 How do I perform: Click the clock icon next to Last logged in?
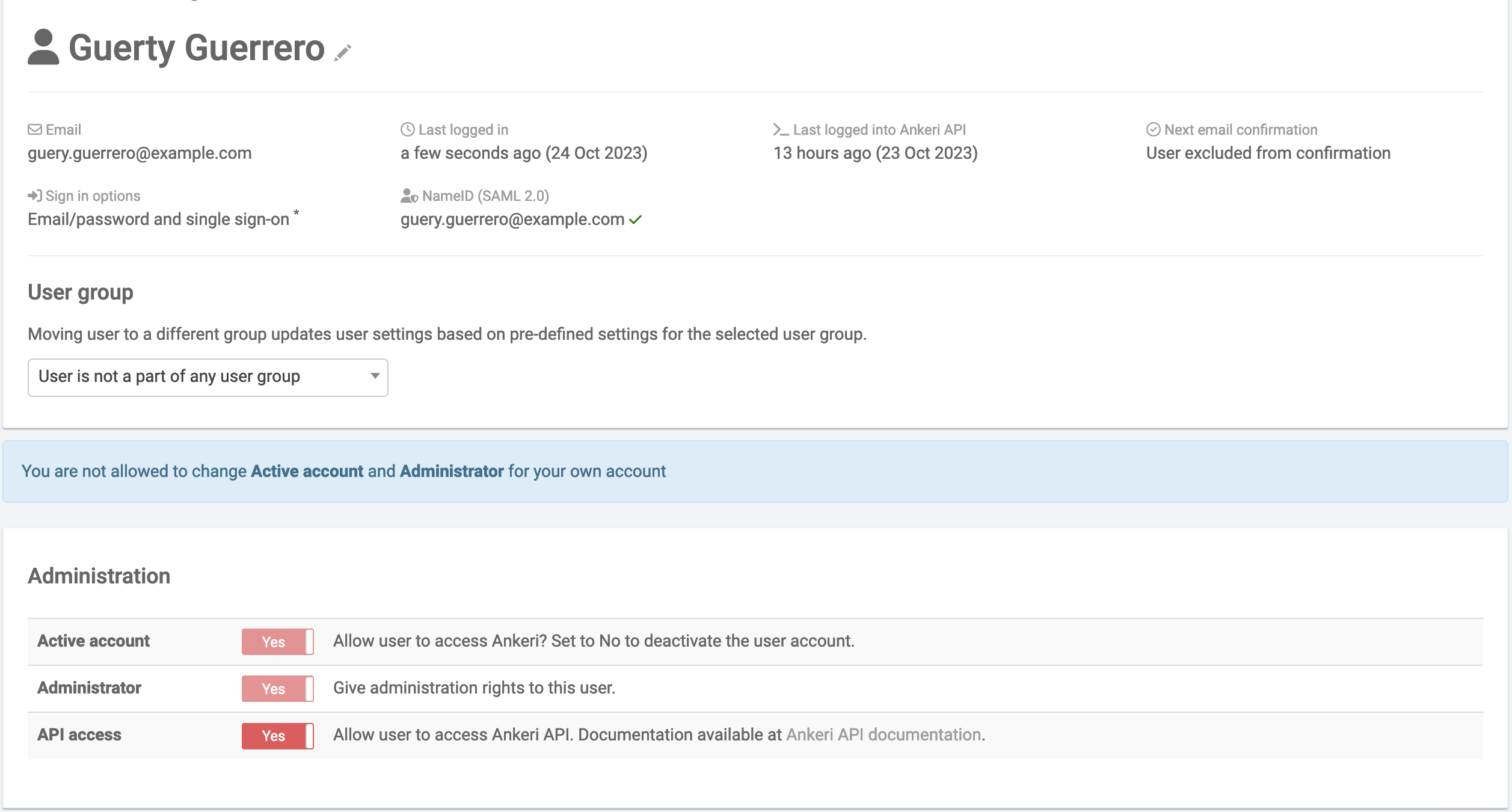point(408,129)
